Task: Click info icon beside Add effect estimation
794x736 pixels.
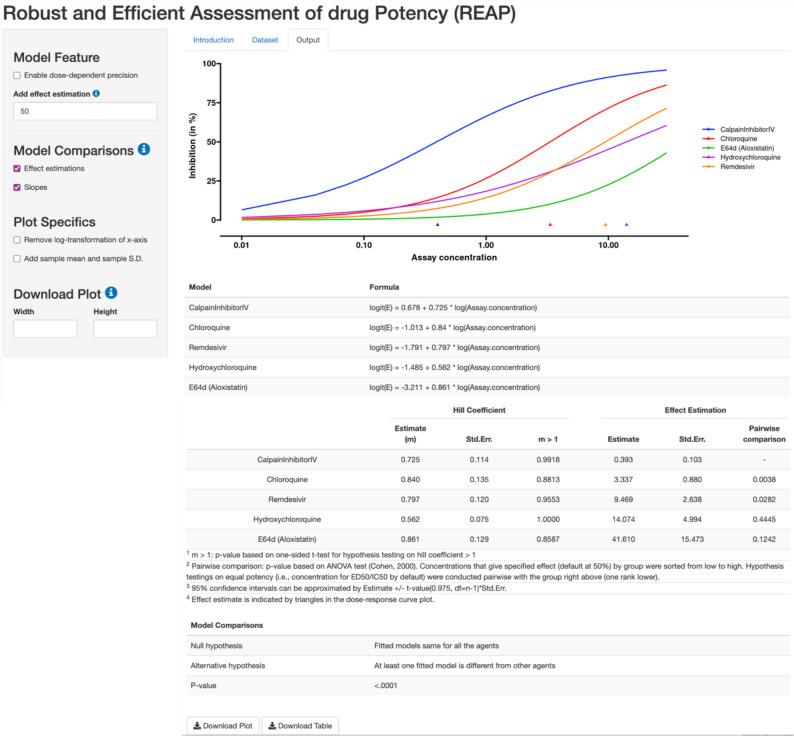Action: [97, 93]
